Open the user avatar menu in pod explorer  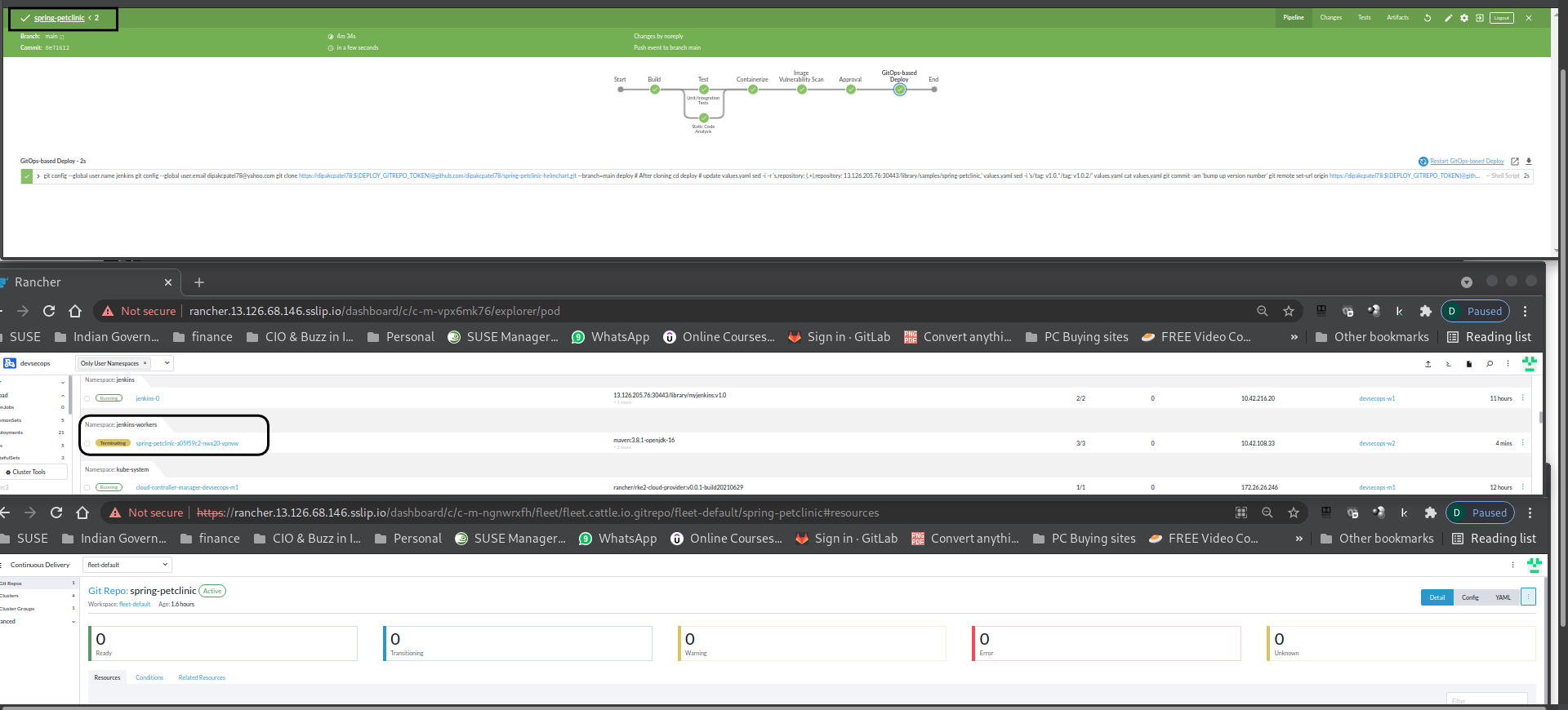[x=1530, y=364]
